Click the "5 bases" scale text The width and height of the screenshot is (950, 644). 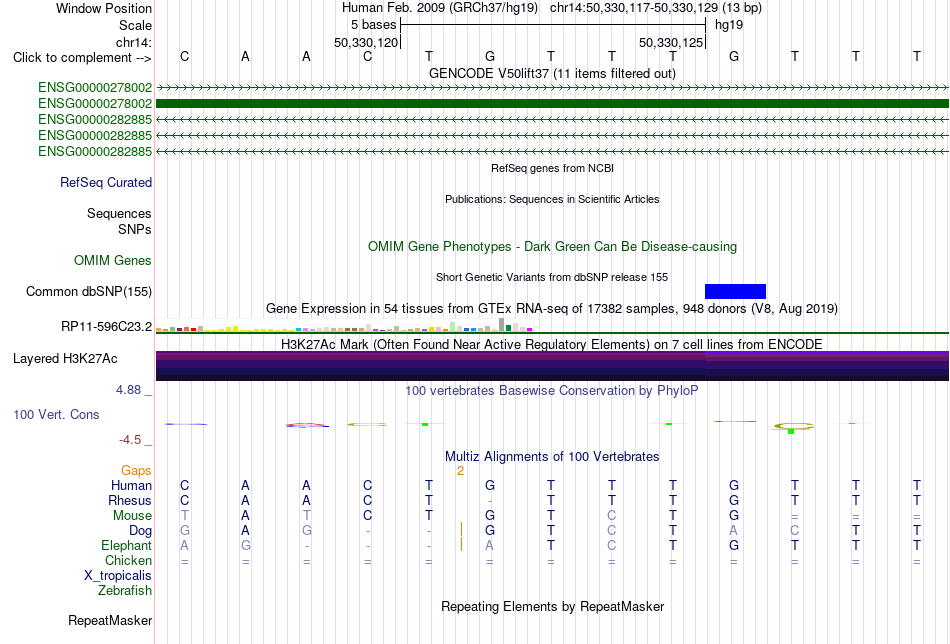(373, 25)
